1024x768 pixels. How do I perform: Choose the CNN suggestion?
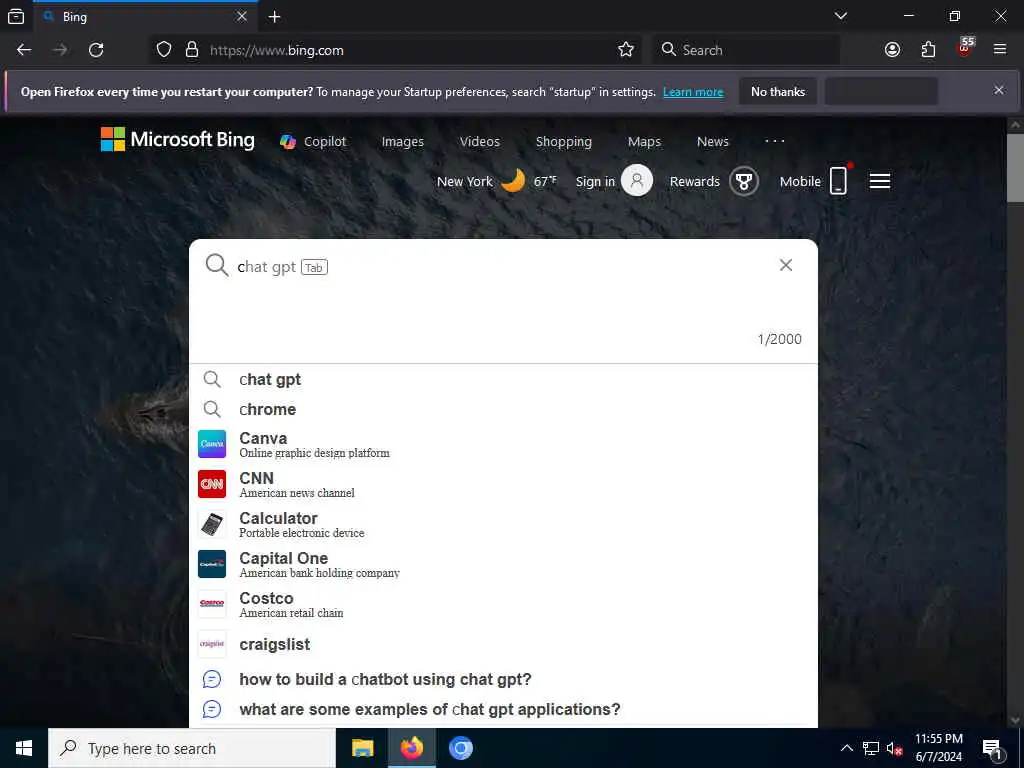[503, 484]
